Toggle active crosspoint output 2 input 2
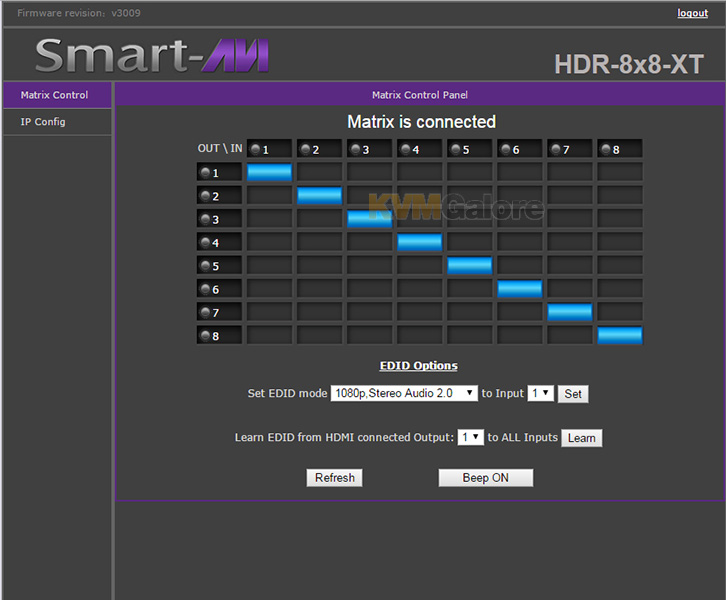726x600 pixels. [x=319, y=195]
